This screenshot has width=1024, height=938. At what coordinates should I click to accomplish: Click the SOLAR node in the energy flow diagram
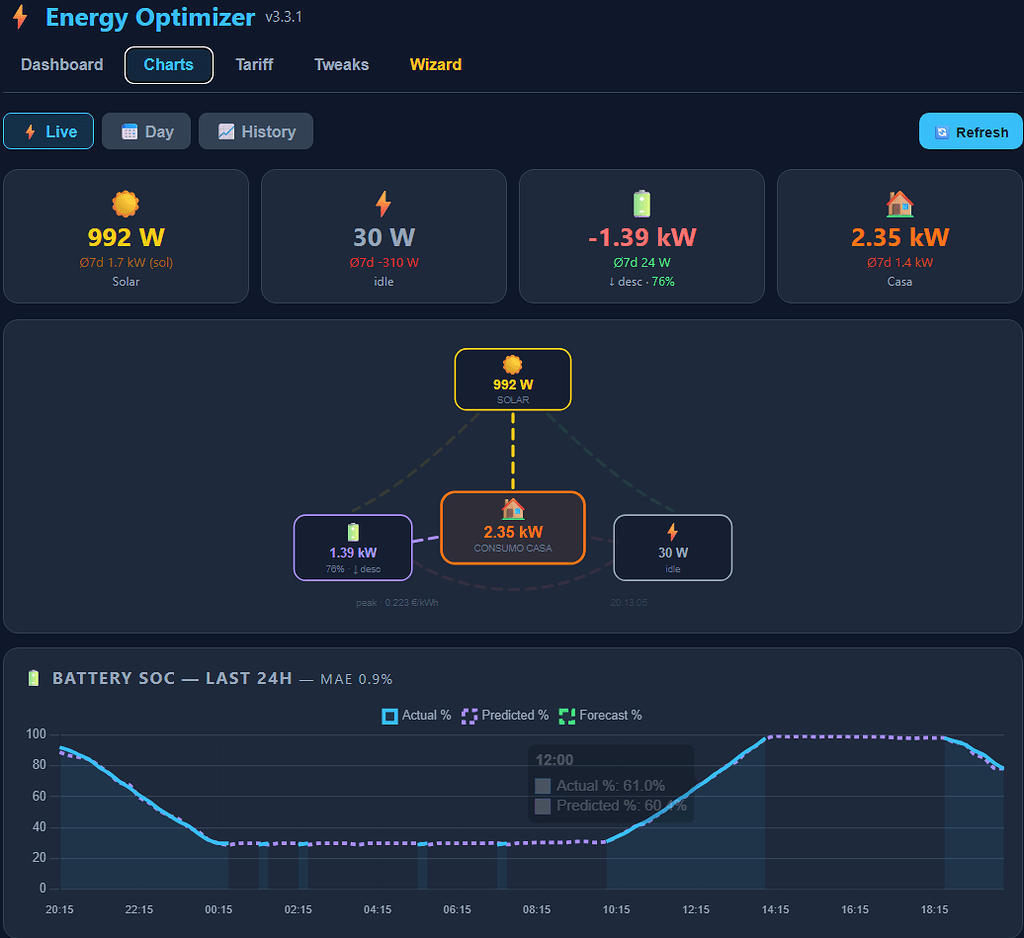pos(512,379)
